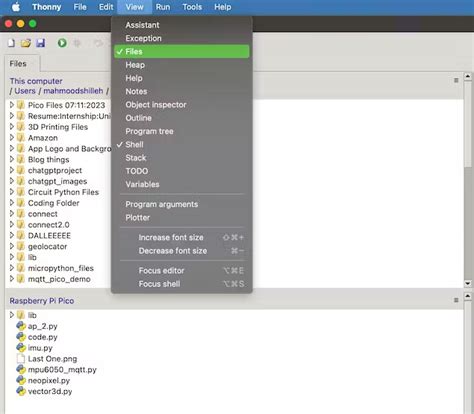
Task: Click the Users path link
Action: [x=25, y=91]
